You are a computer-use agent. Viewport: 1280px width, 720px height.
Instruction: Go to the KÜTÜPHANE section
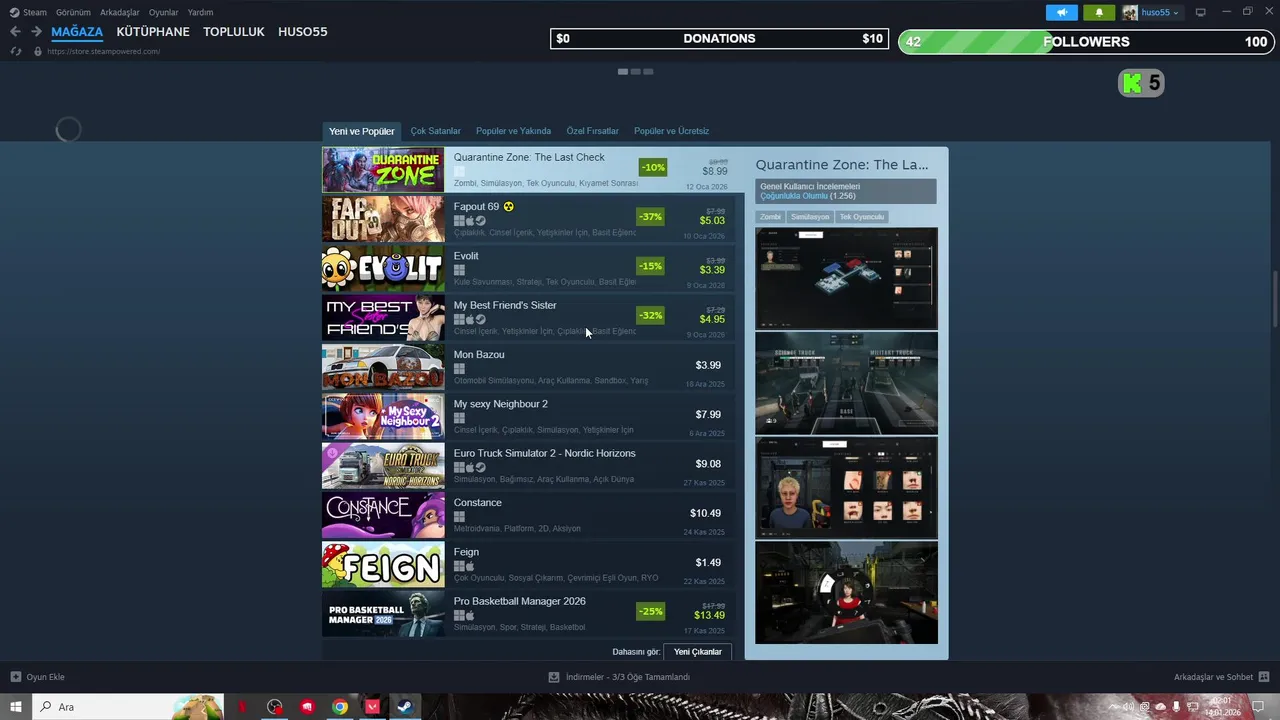coord(153,32)
